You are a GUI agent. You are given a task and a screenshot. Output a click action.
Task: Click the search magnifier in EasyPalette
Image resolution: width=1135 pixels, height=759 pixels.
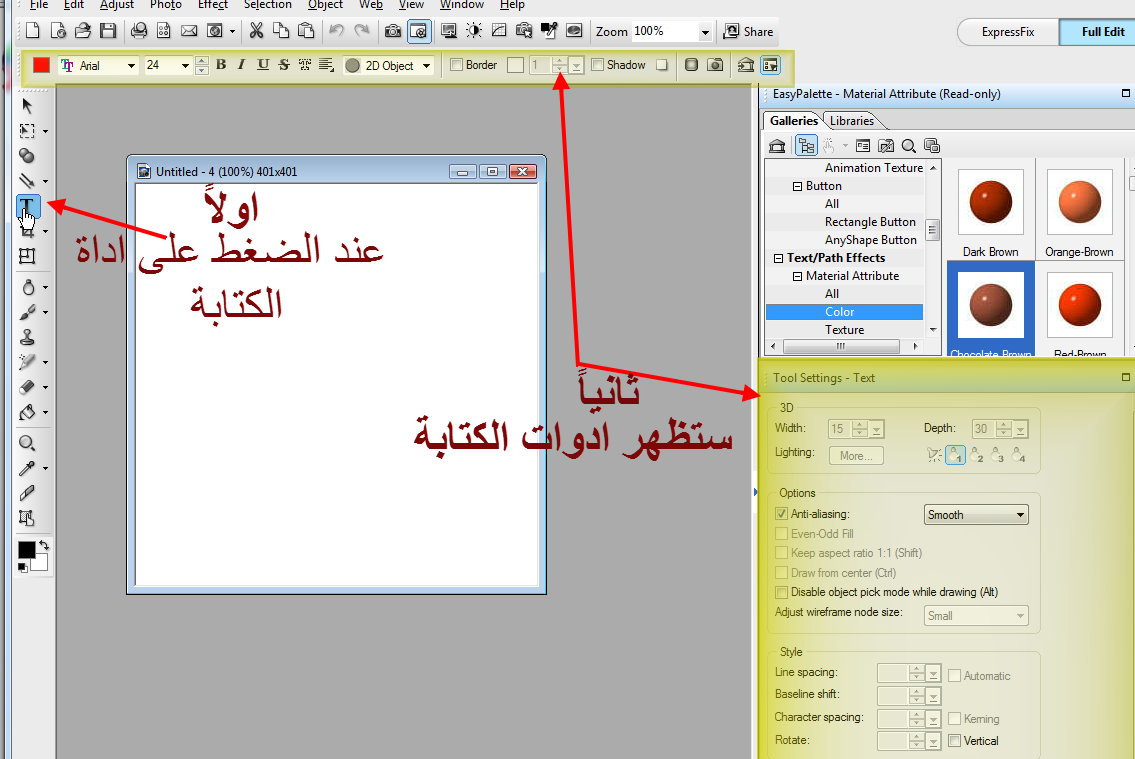pos(908,146)
